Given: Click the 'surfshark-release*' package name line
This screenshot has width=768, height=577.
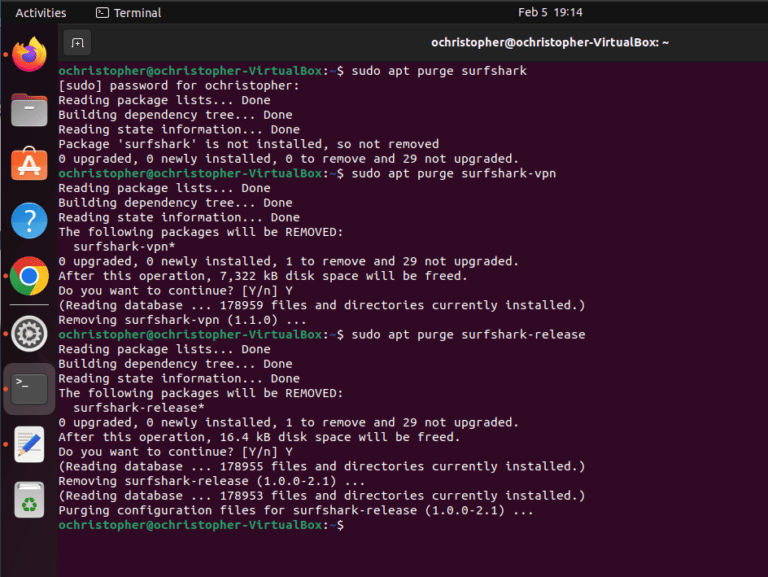Looking at the screenshot, I should (x=139, y=408).
